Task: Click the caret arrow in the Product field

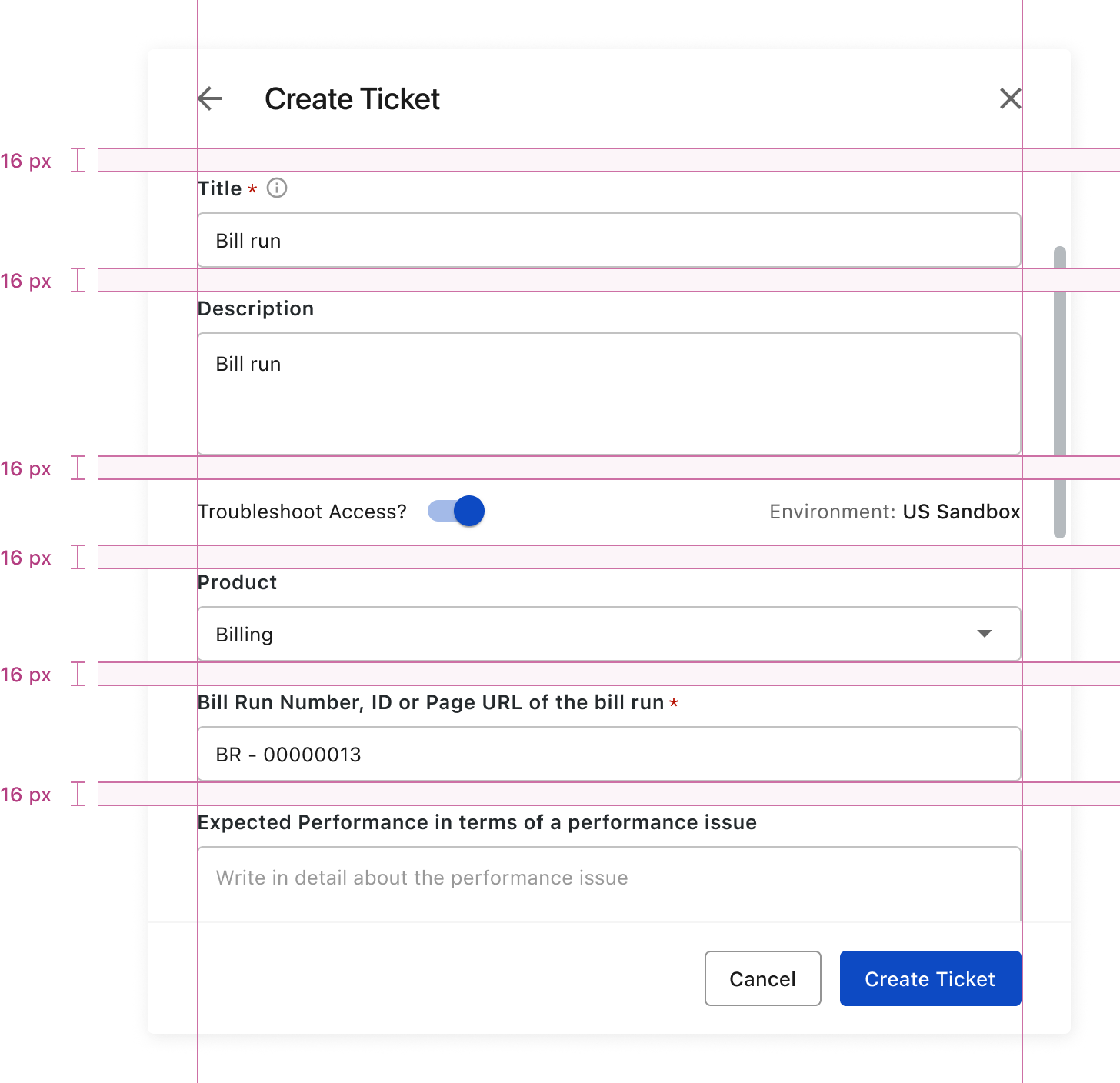Action: click(x=984, y=634)
